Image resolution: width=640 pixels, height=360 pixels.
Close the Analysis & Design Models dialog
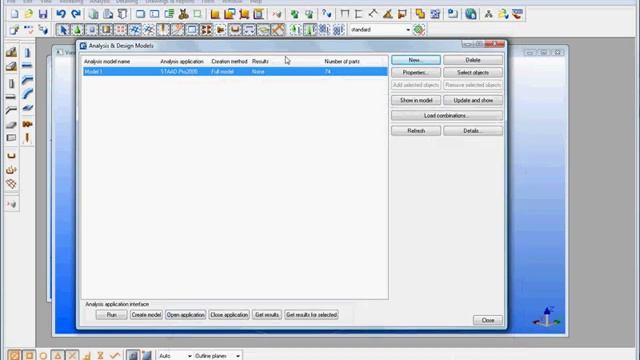(488, 320)
